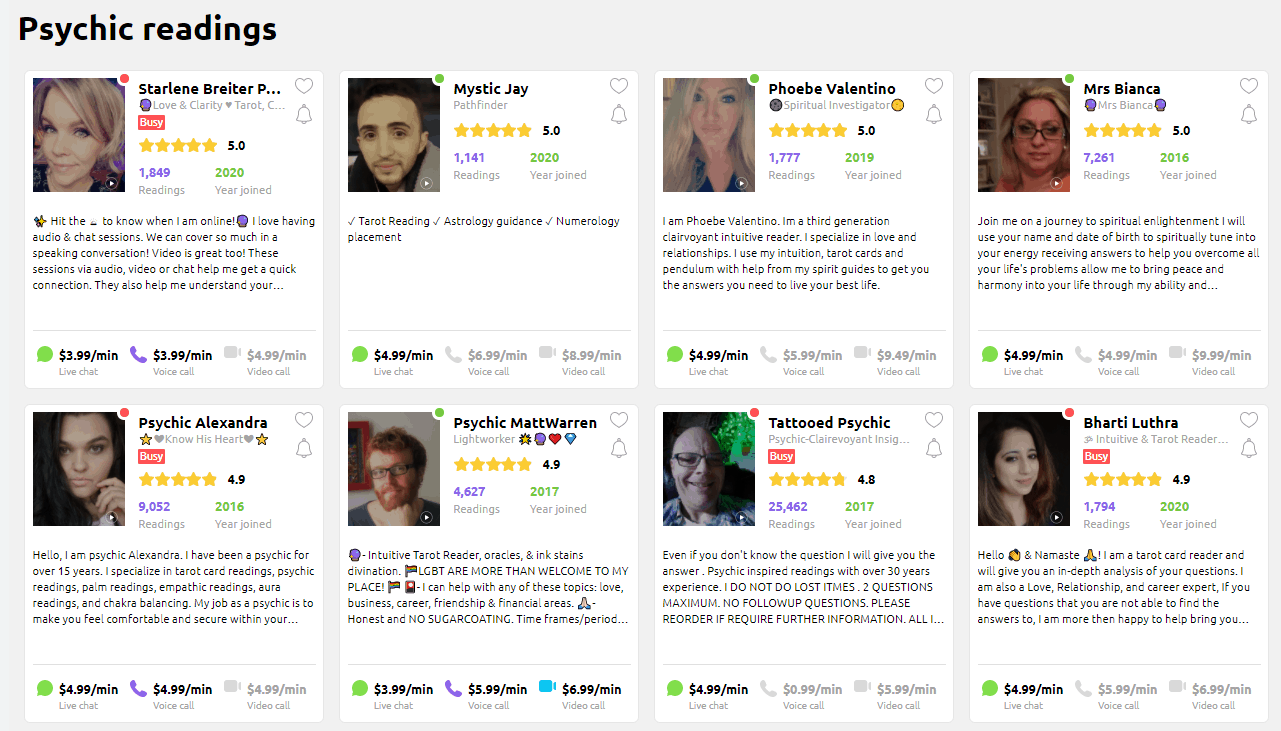This screenshot has height=731, width=1281.
Task: Play Bharti Luthra's intro video
Action: (1057, 517)
